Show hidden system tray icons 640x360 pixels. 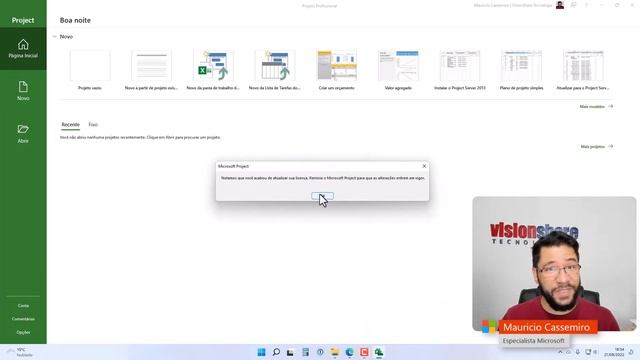(560, 352)
